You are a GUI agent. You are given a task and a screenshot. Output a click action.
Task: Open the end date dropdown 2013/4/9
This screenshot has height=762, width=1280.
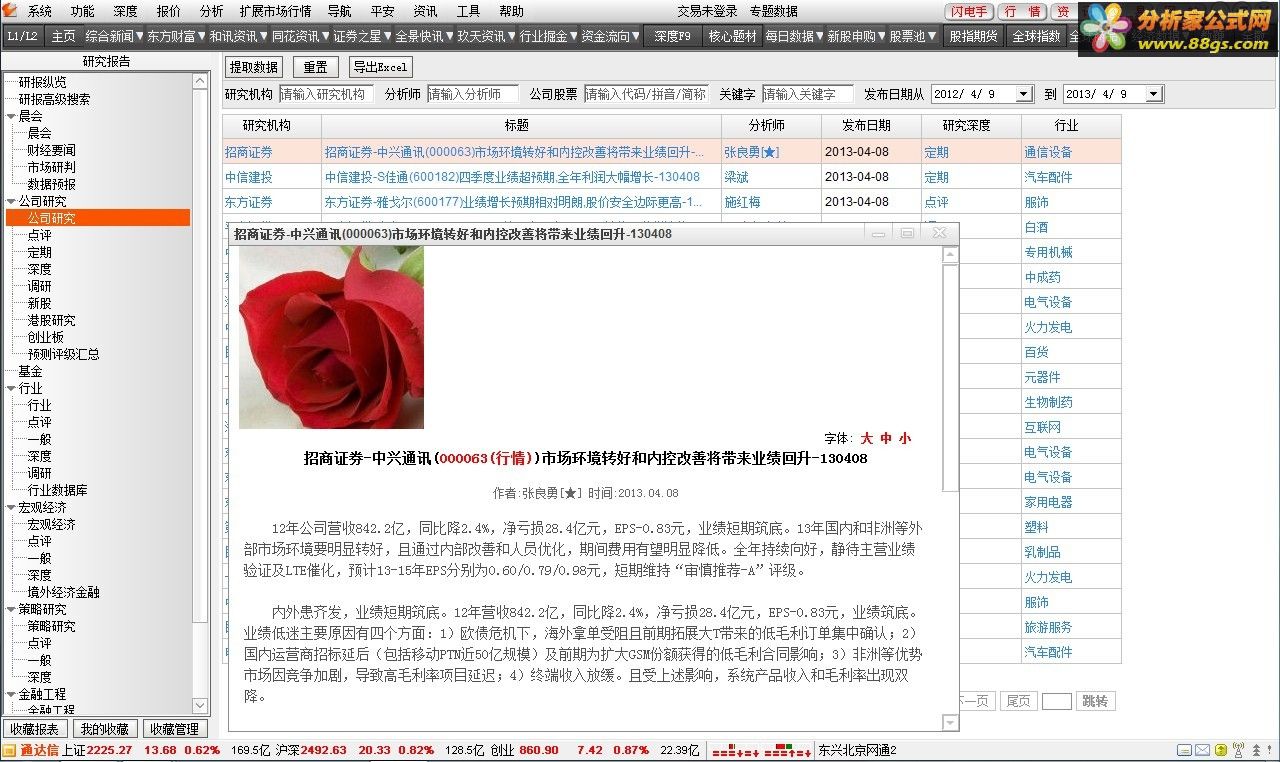(x=1154, y=94)
